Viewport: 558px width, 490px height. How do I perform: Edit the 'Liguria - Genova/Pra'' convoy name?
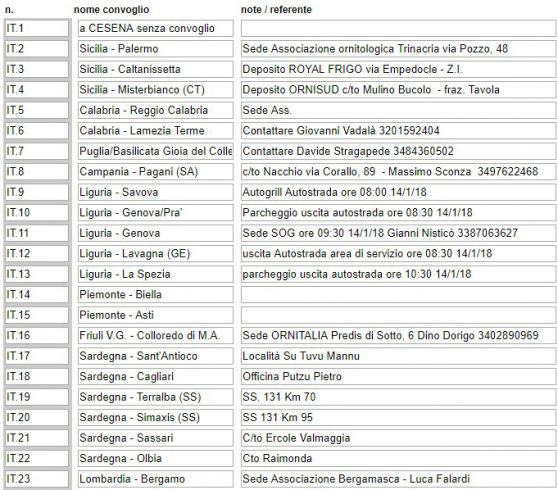156,212
